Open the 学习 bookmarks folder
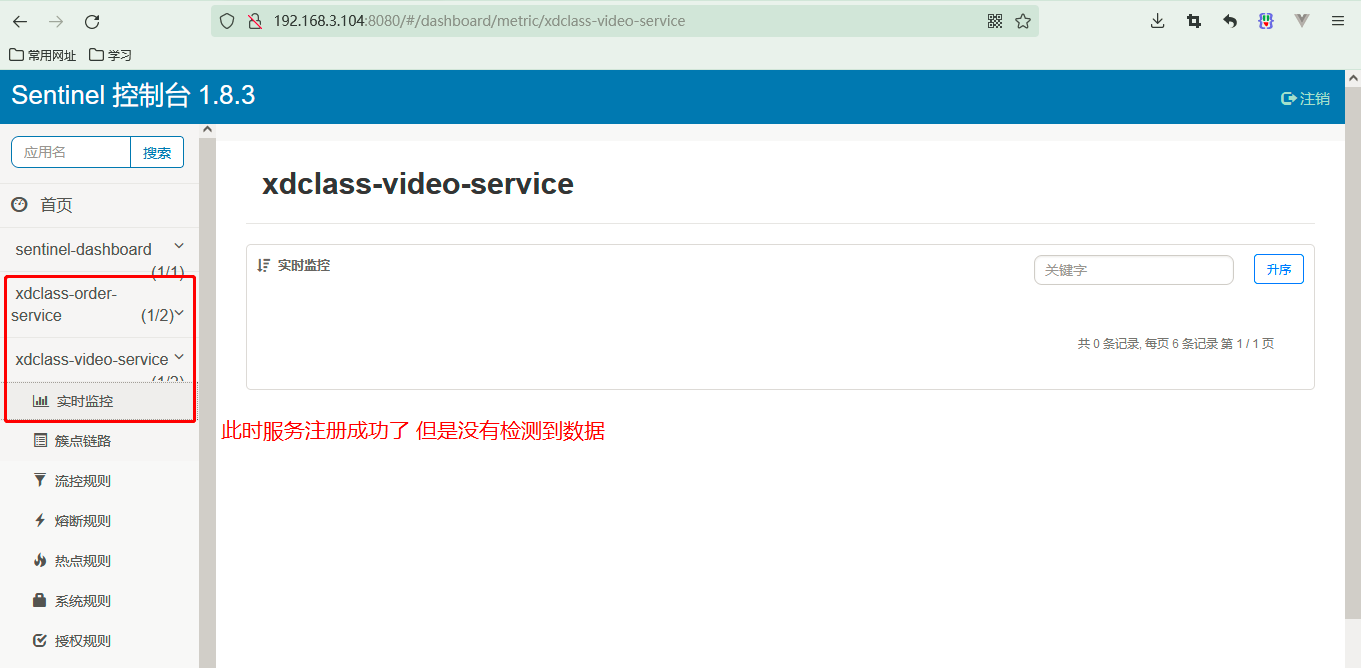This screenshot has width=1361, height=668. click(110, 55)
